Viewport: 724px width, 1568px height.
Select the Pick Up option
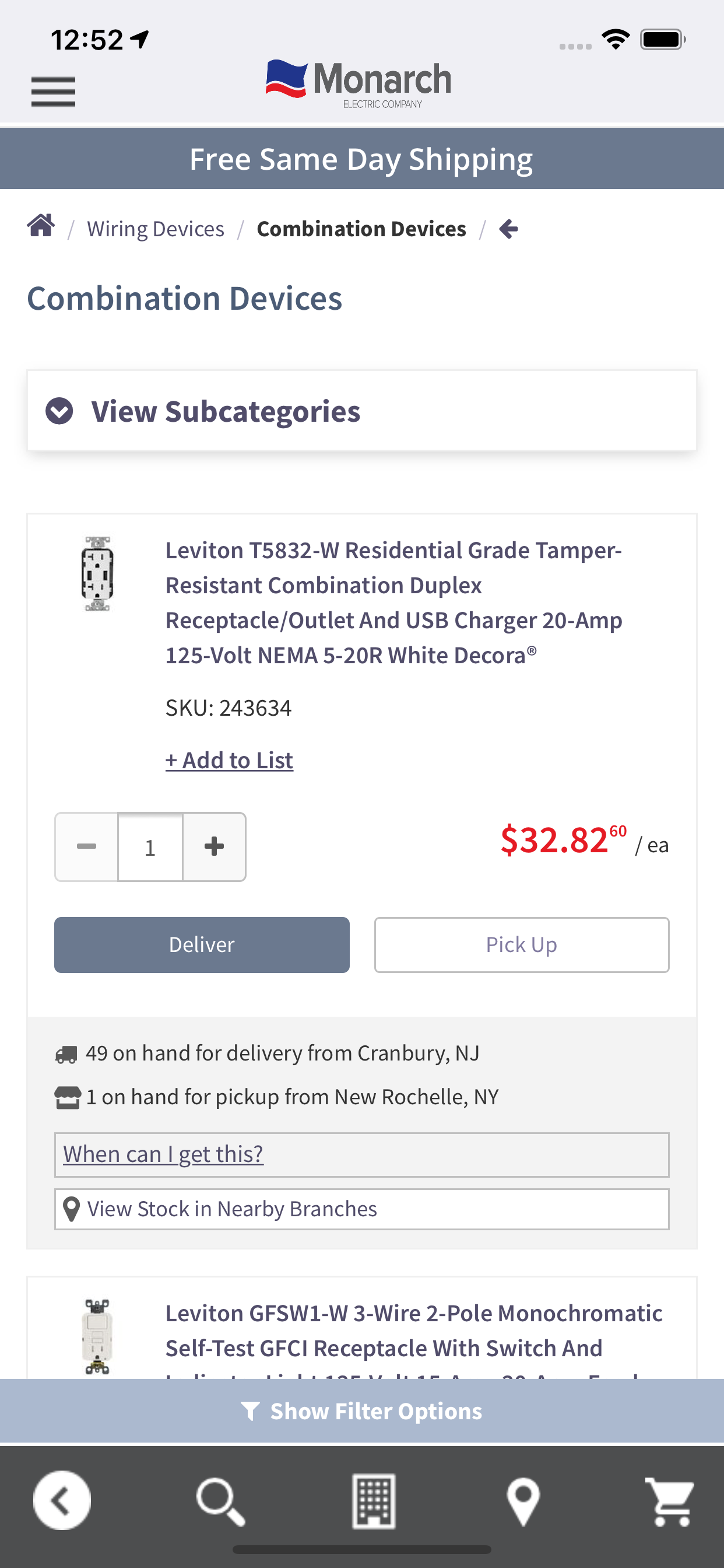(521, 944)
